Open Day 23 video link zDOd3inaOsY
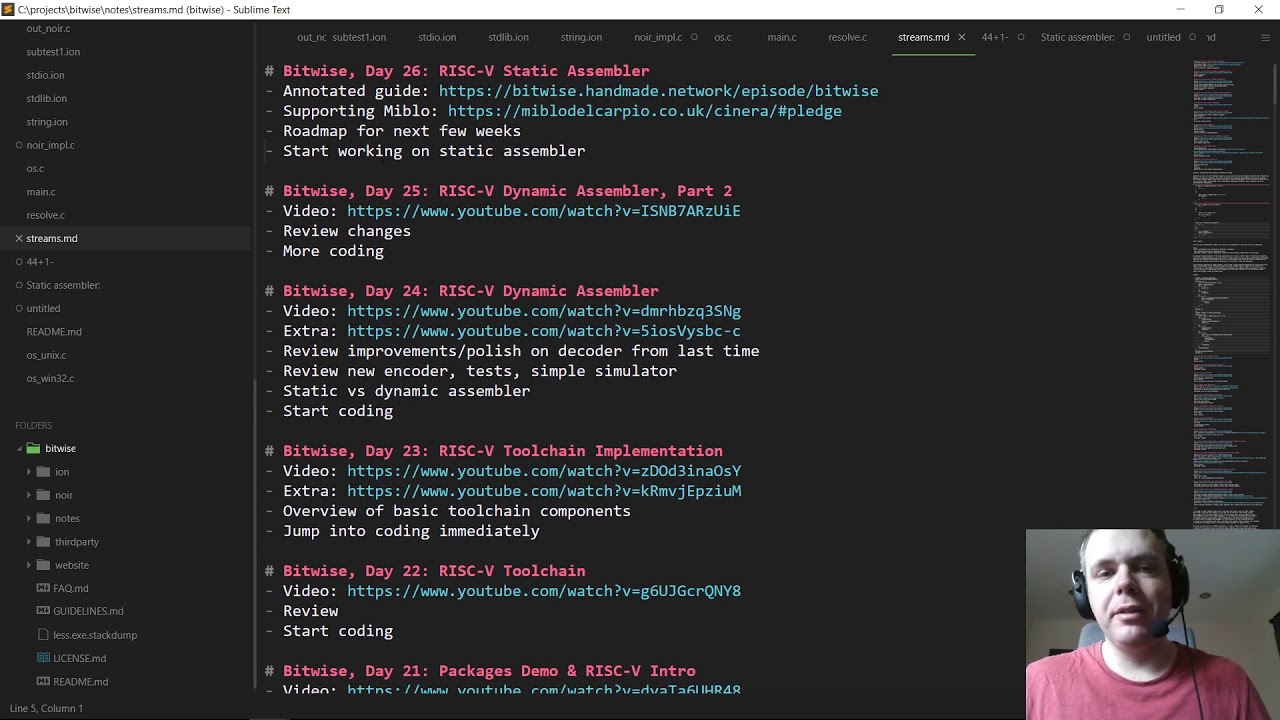Image resolution: width=1280 pixels, height=720 pixels. pos(544,471)
